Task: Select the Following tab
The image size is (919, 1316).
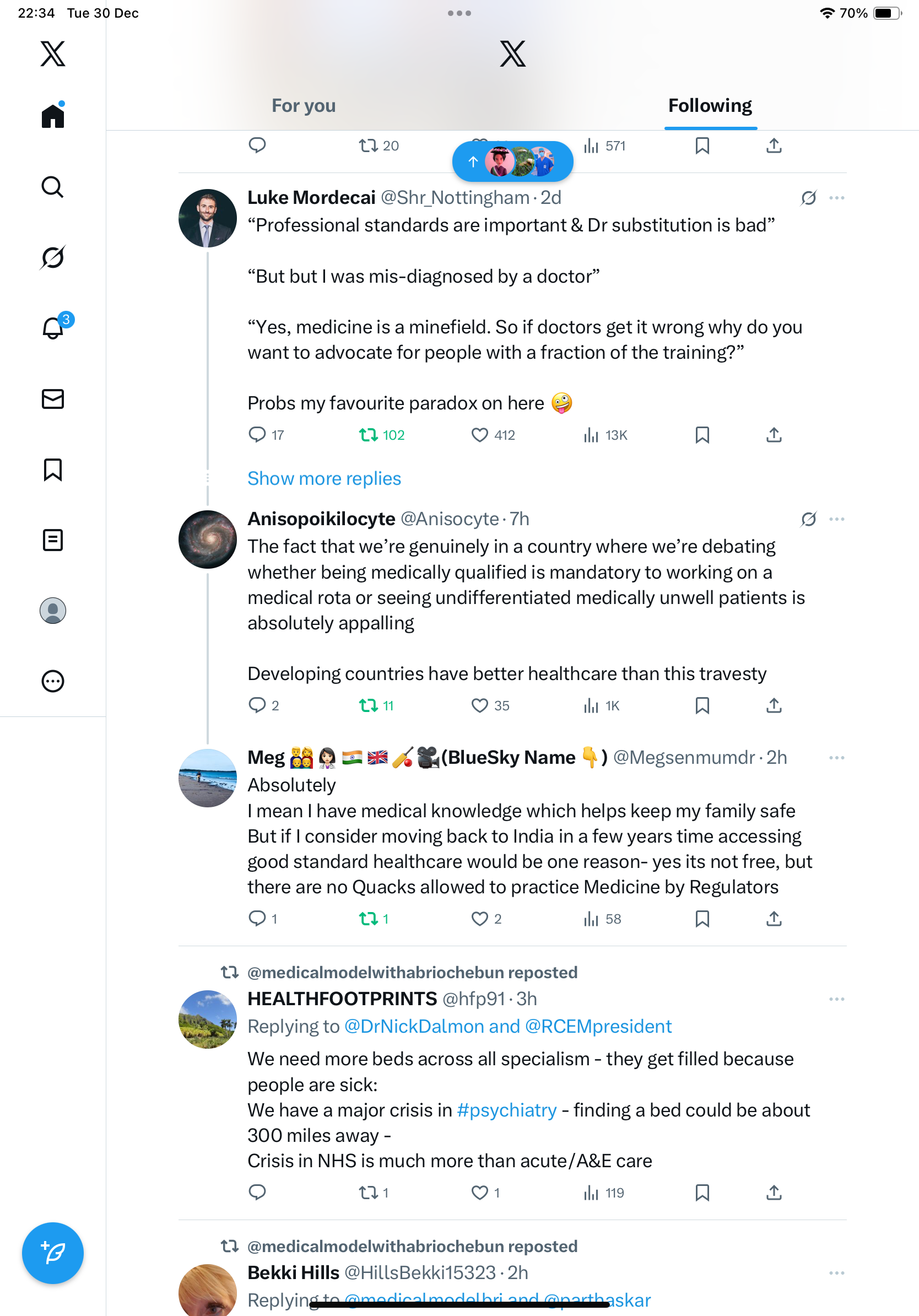Action: (x=710, y=105)
